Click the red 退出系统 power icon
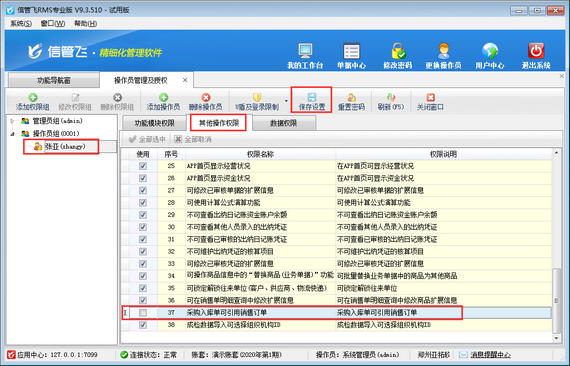This screenshot has width=570, height=366. tap(536, 51)
